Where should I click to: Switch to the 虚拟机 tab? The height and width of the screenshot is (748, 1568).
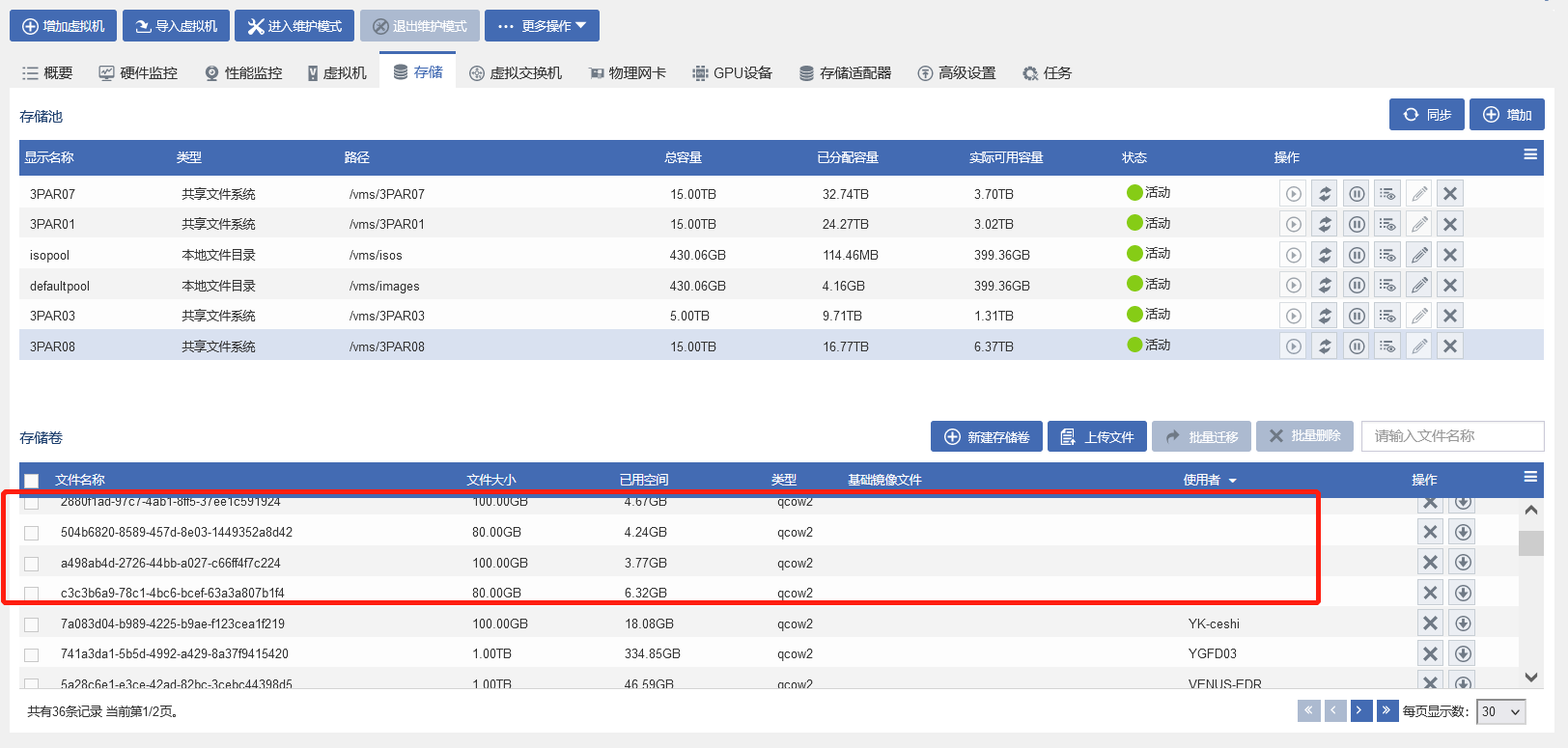(337, 72)
